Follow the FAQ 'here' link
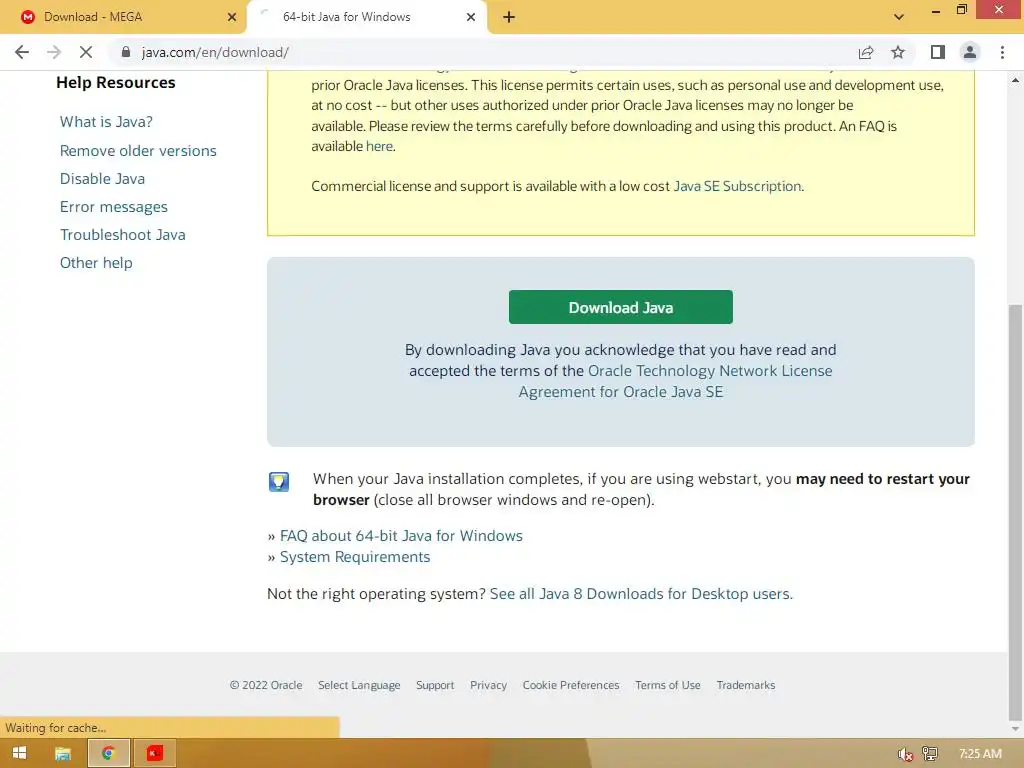The width and height of the screenshot is (1024, 768). 379,146
